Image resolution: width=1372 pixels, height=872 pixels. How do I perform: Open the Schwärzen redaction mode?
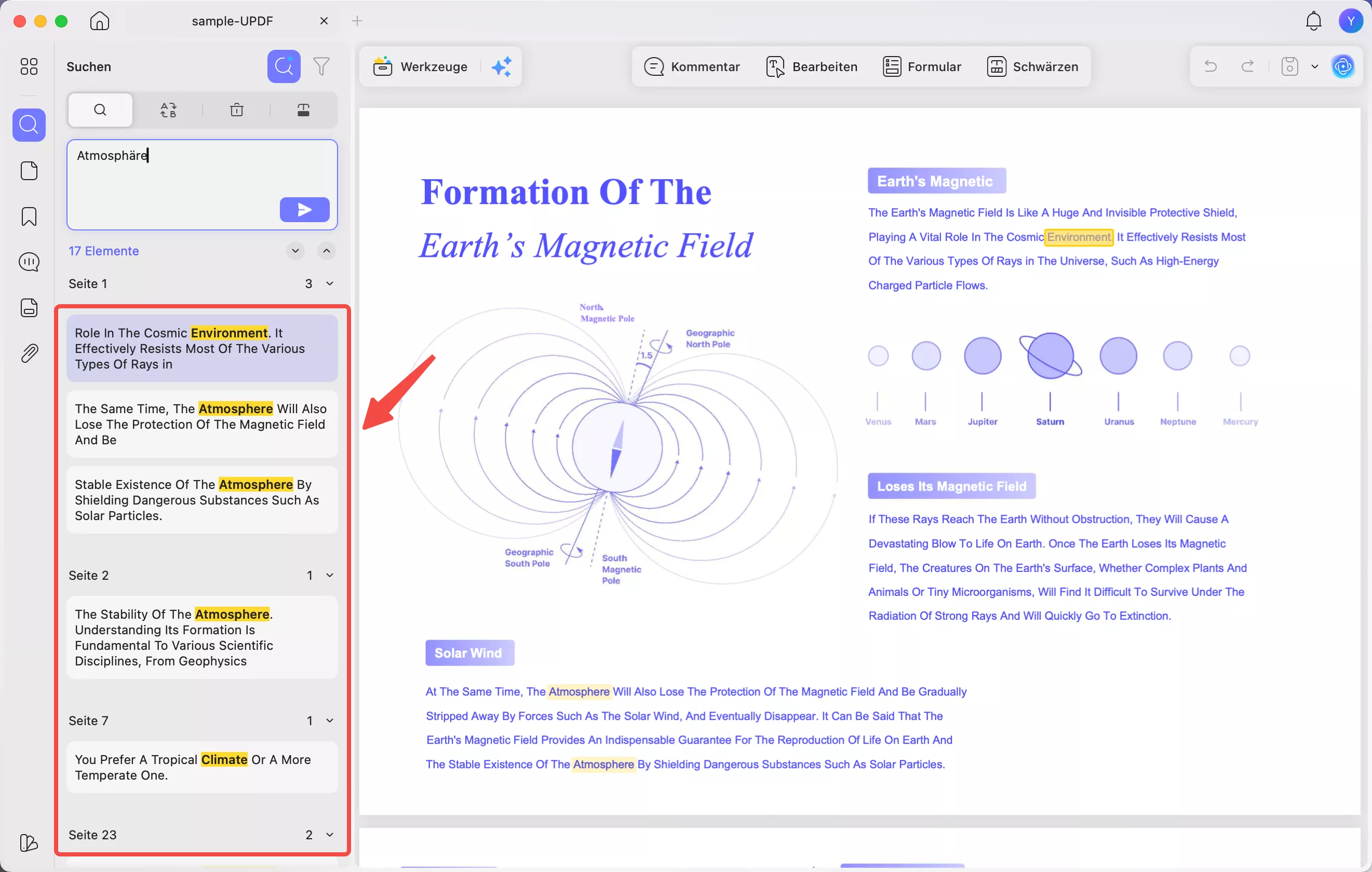[x=1032, y=66]
